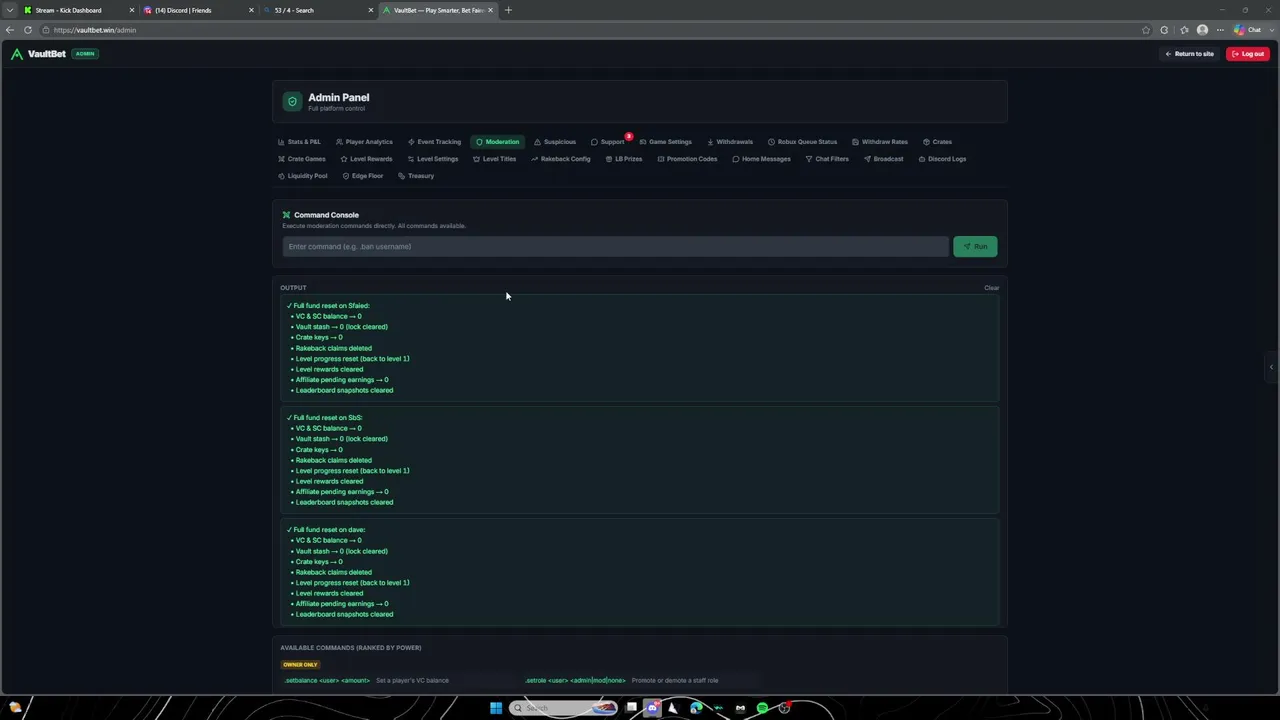Click the browser address bar URL

[x=95, y=30]
